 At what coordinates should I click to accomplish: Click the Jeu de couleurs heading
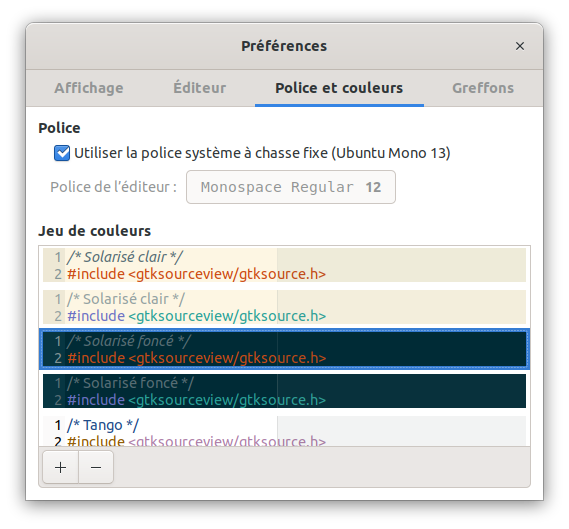95,231
